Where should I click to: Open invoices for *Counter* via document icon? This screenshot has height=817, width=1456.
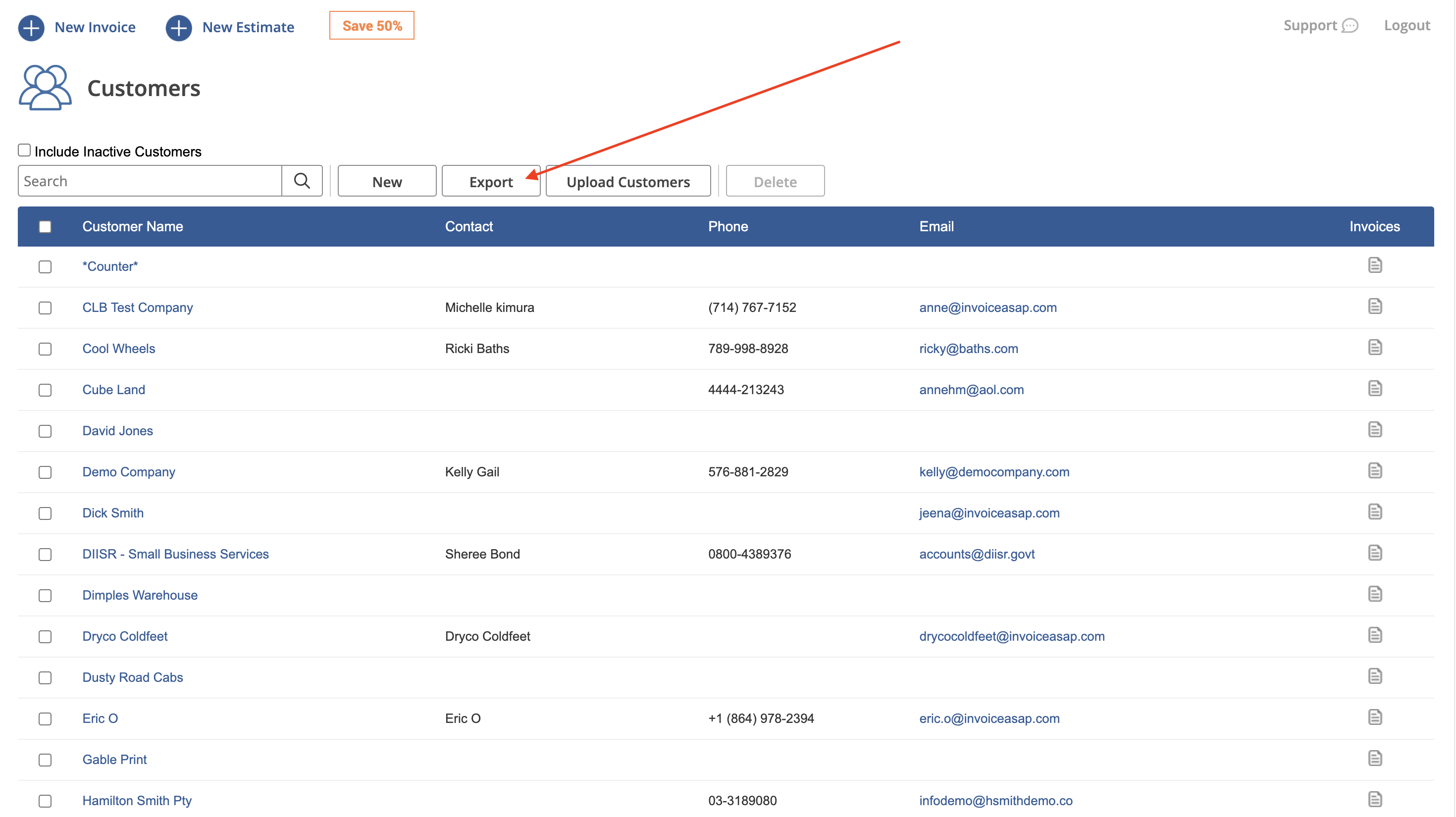coord(1375,265)
